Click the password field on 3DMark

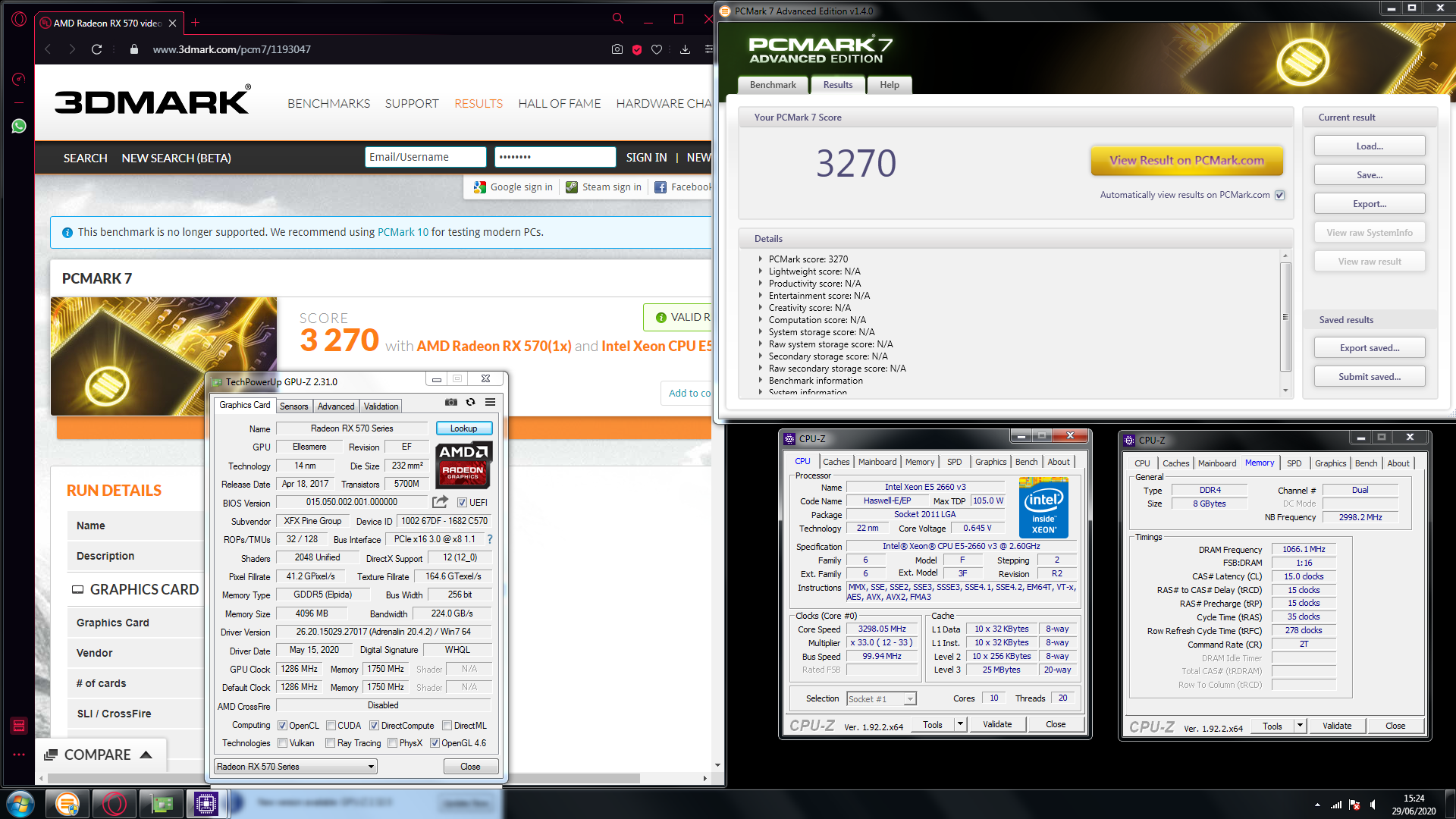[555, 157]
